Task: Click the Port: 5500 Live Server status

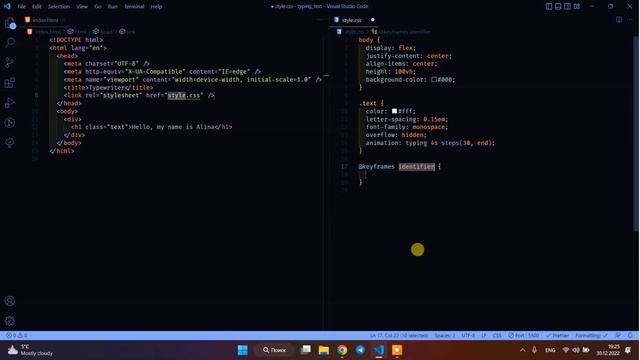Action: [x=524, y=336]
